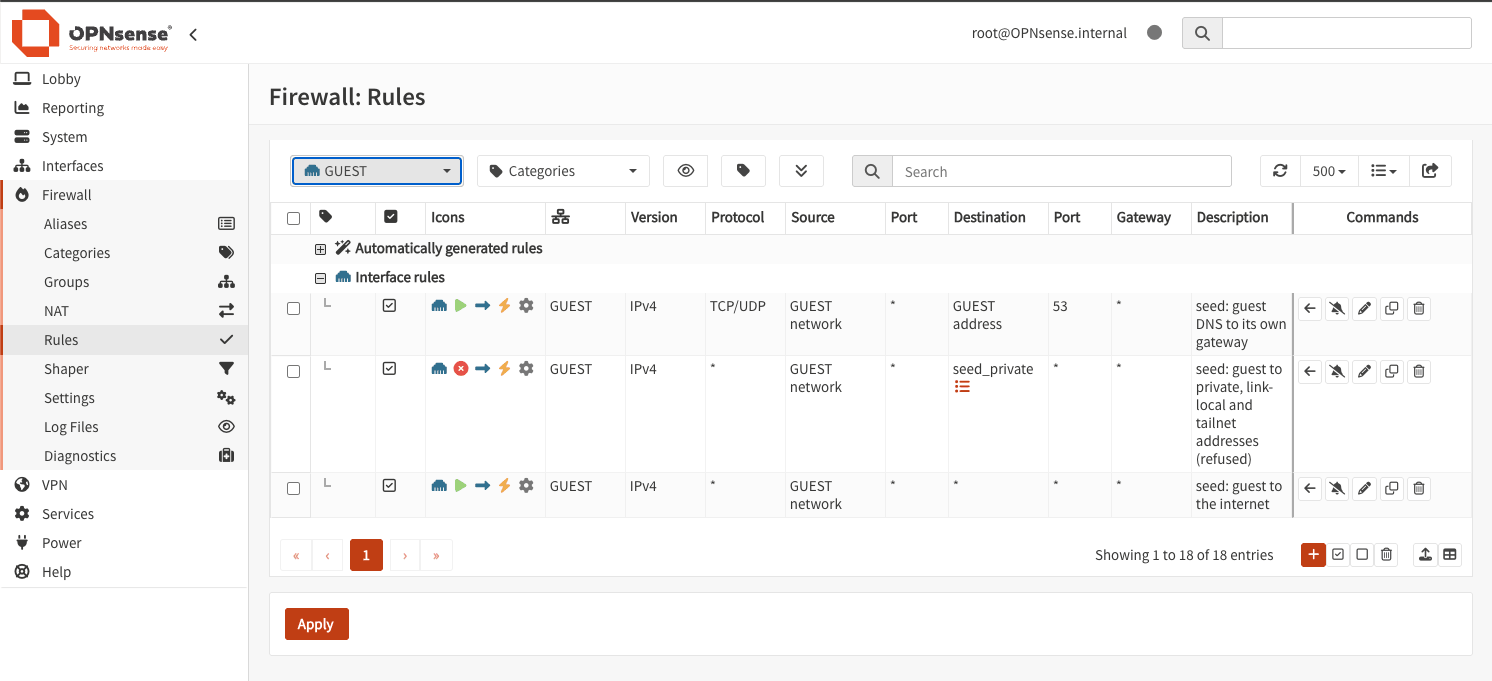Image resolution: width=1492 pixels, height=681 pixels.
Task: Click the top-right global search field
Action: coord(1346,33)
